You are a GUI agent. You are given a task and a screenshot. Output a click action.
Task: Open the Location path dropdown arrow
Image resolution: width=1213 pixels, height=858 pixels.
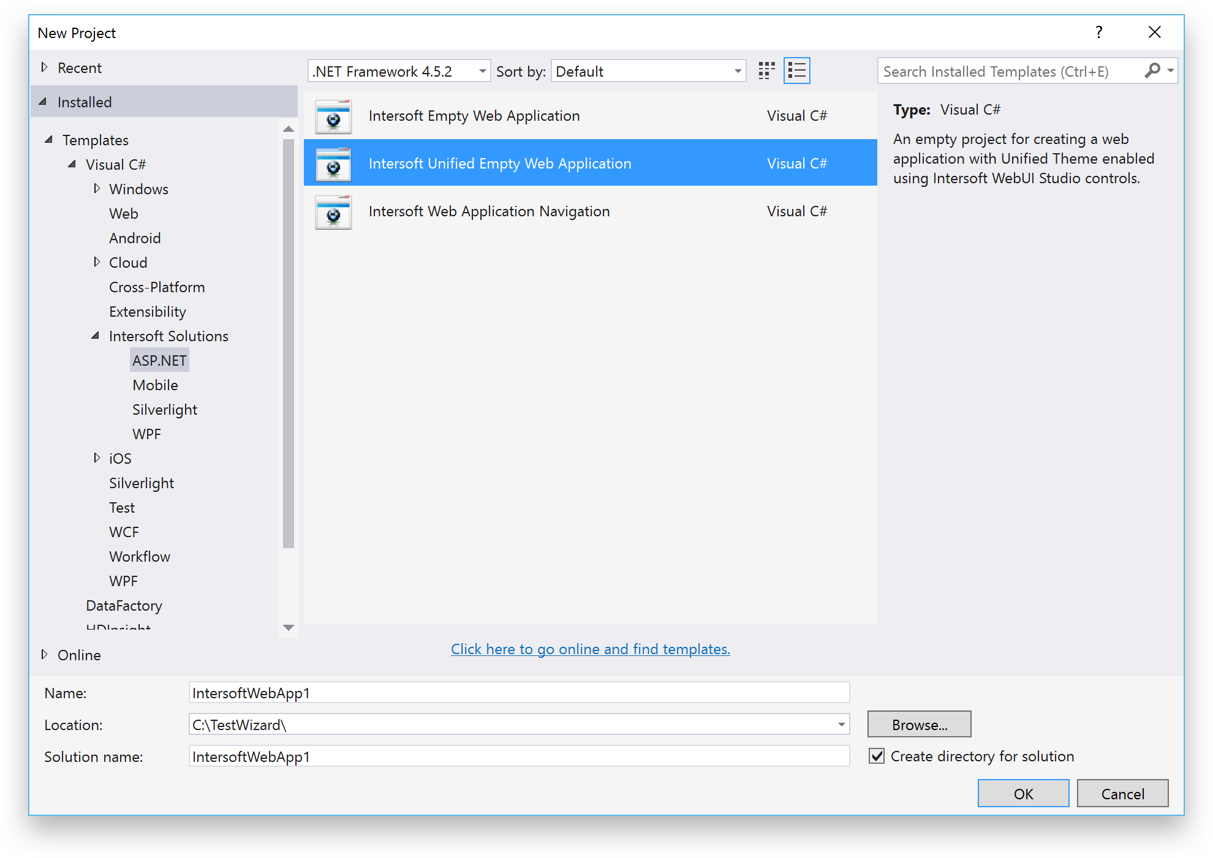coord(841,724)
